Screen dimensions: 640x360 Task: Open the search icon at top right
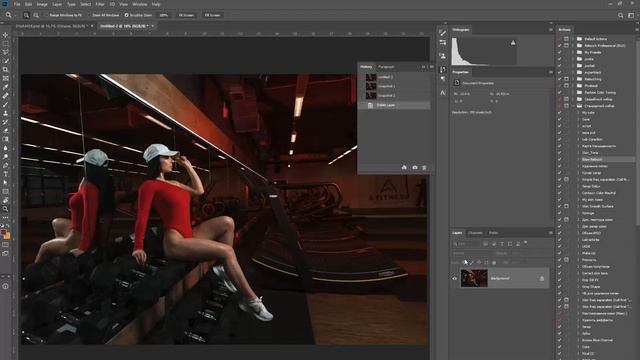click(620, 15)
